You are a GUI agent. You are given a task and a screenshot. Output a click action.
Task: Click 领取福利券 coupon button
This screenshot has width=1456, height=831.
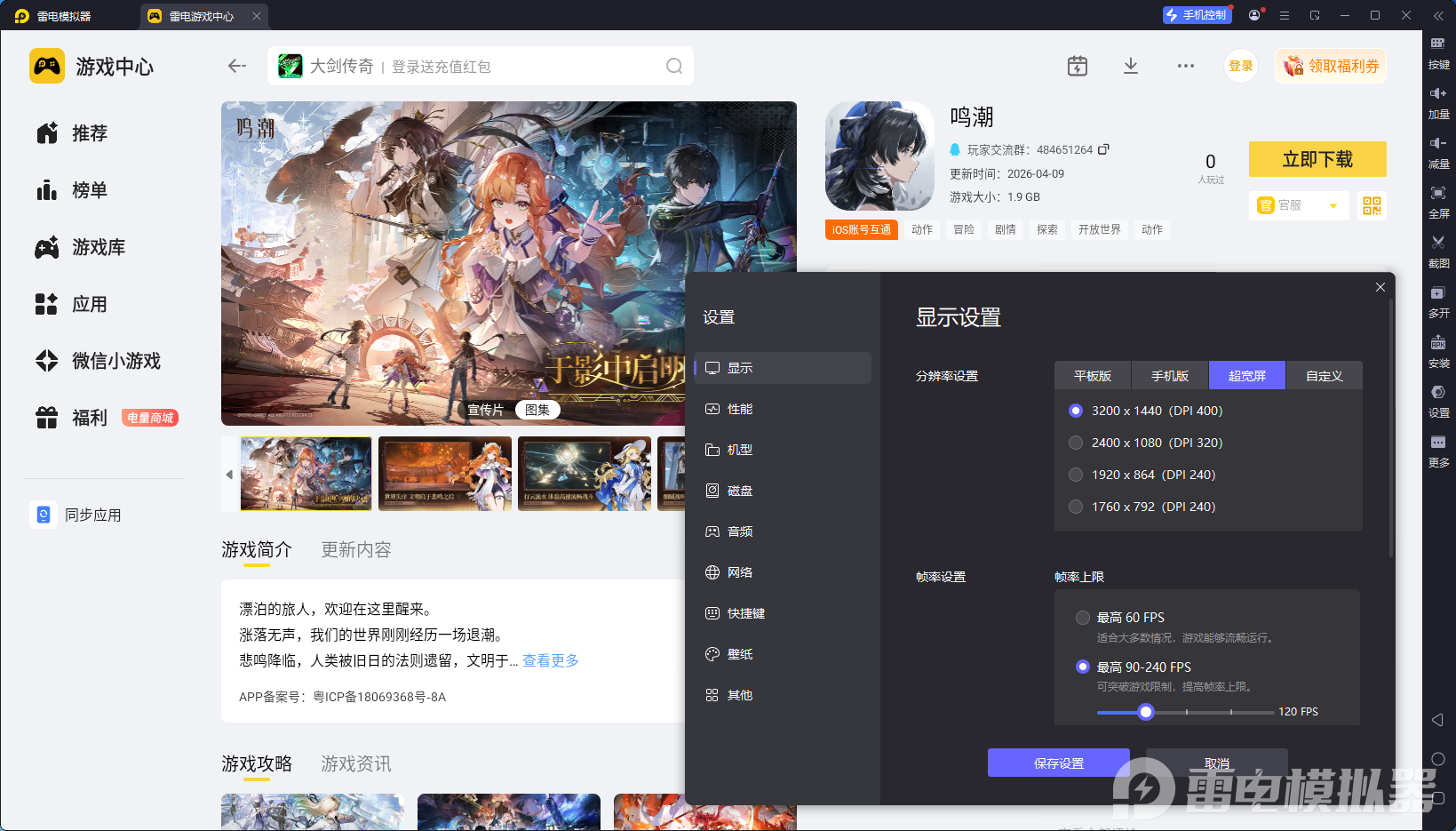(x=1331, y=66)
